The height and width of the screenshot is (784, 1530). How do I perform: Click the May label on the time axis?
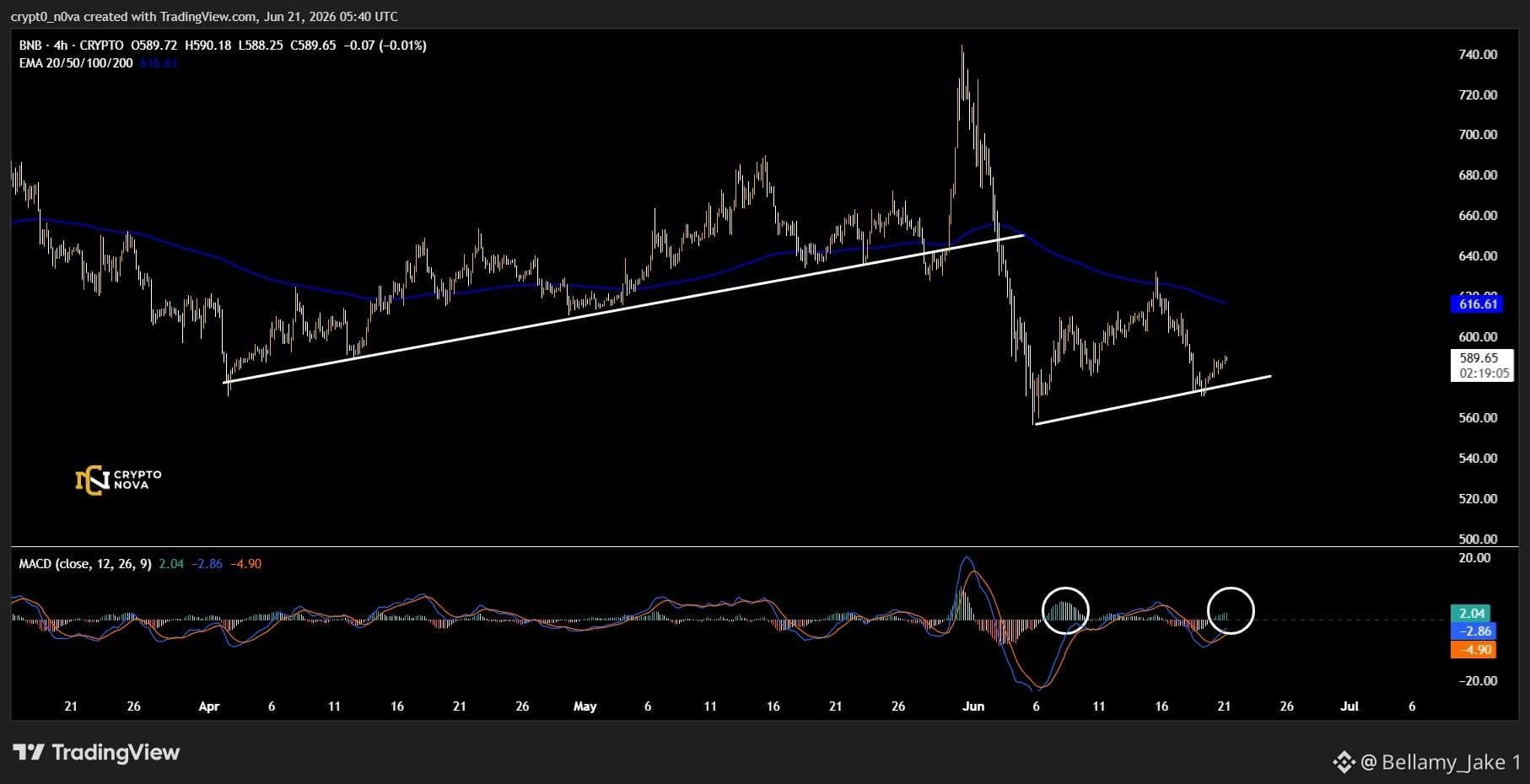(x=585, y=706)
